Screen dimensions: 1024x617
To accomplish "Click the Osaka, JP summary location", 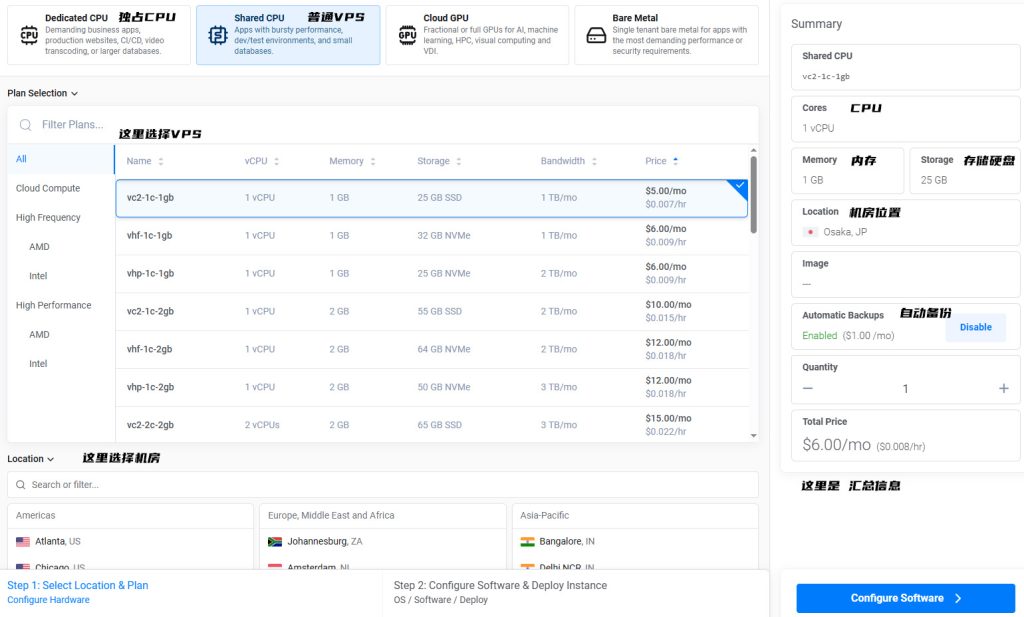I will (845, 232).
